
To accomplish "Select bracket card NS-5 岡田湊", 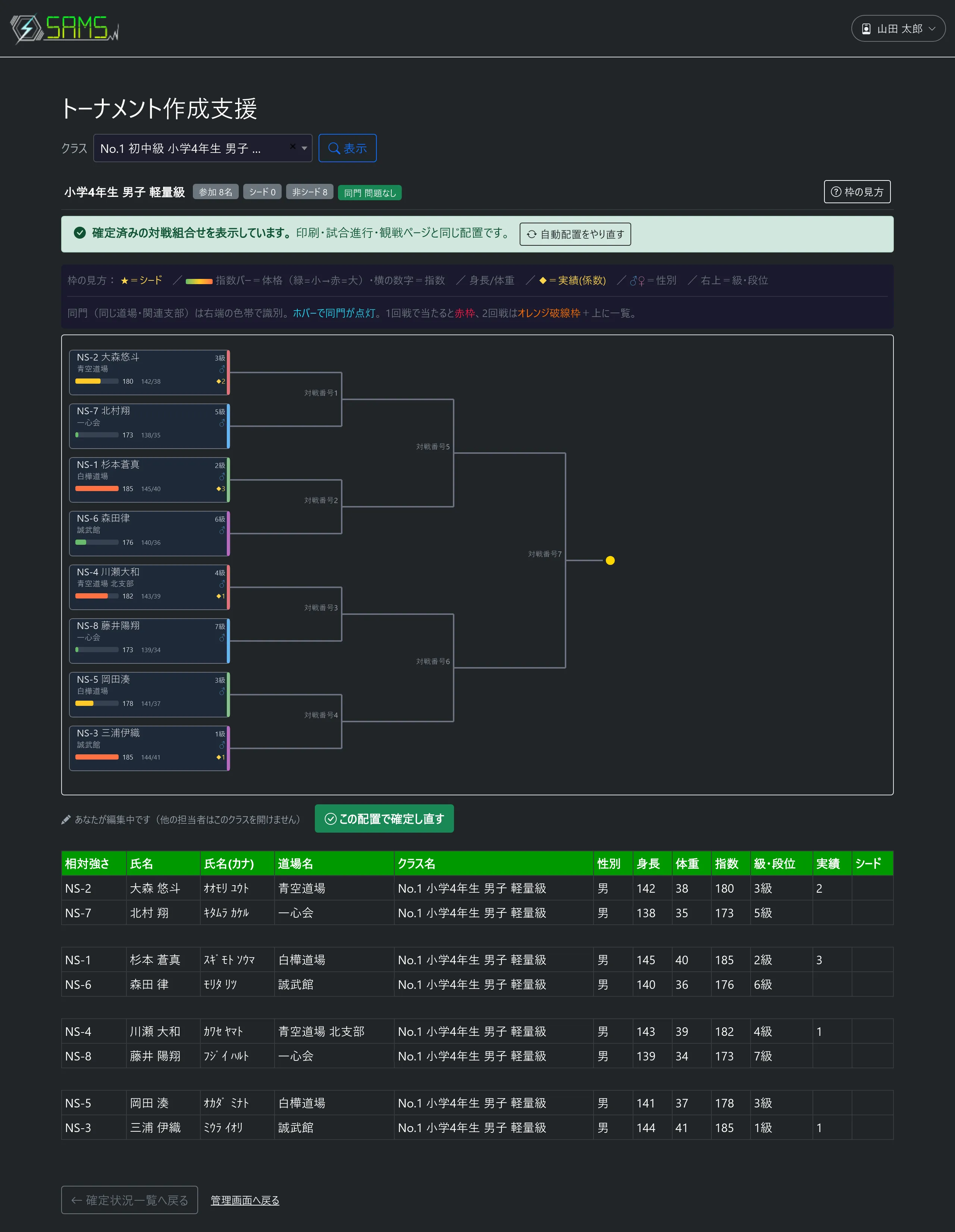I will tap(150, 694).
